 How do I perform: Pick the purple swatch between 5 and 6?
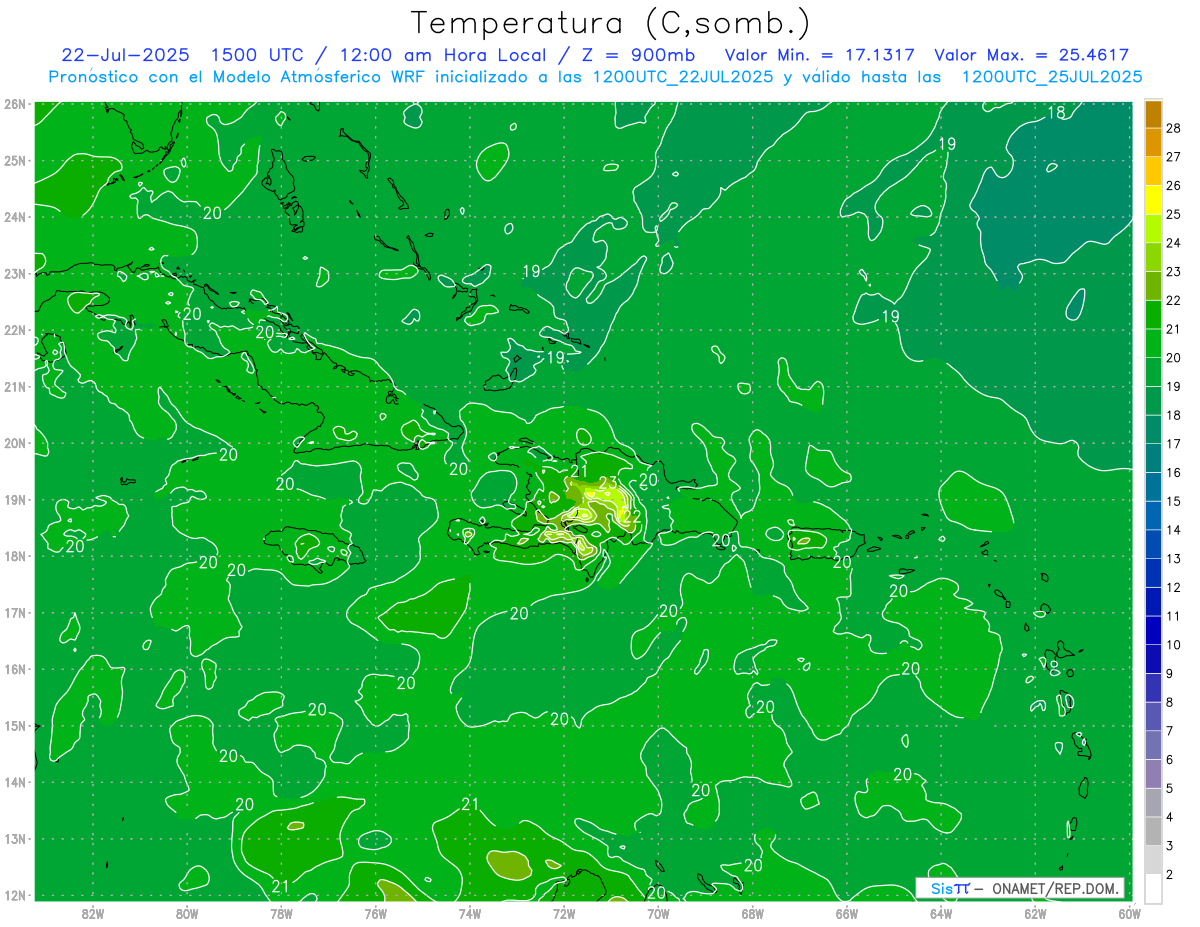point(1153,774)
